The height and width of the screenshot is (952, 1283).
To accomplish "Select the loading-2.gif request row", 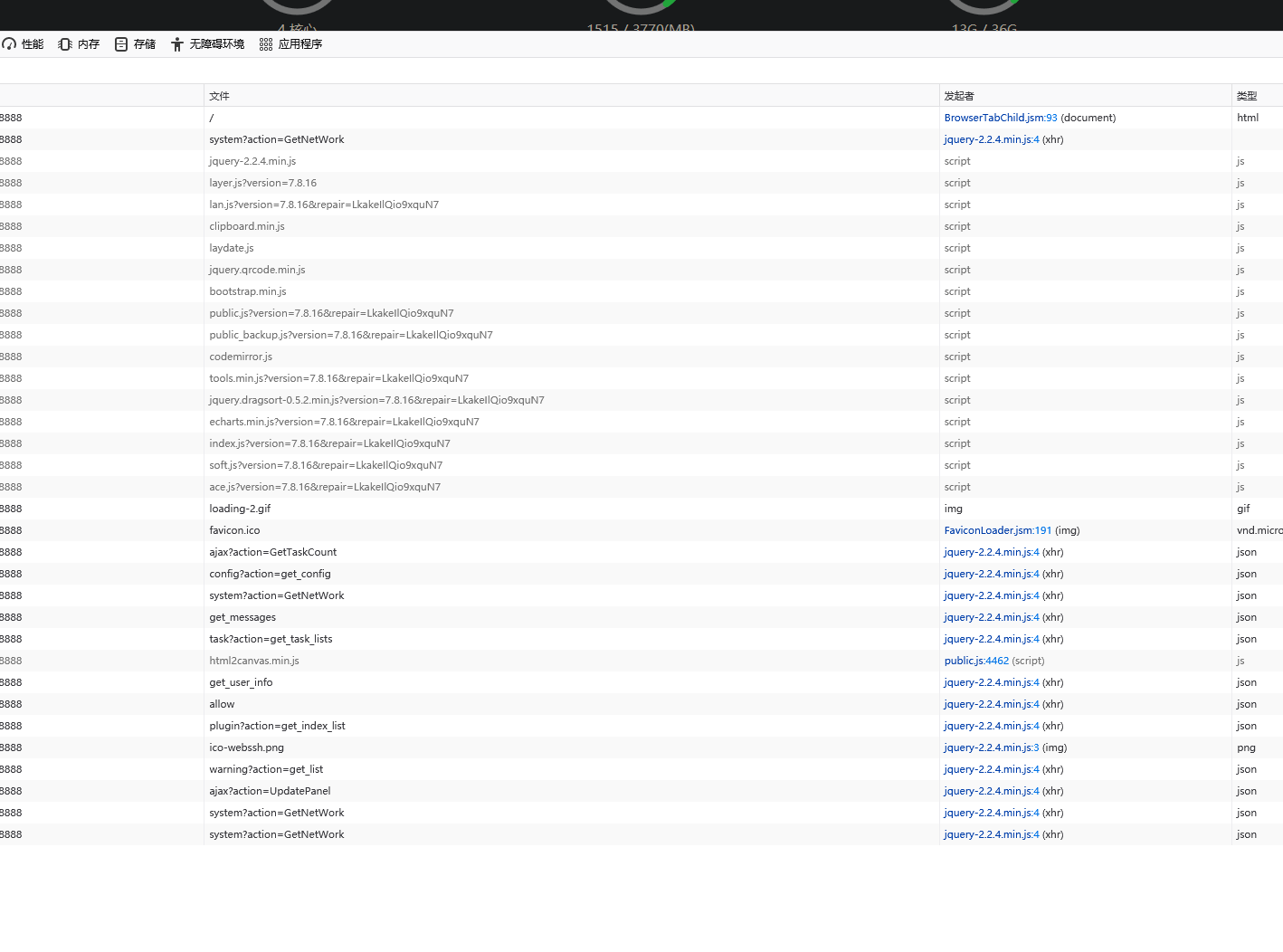I will [240, 509].
